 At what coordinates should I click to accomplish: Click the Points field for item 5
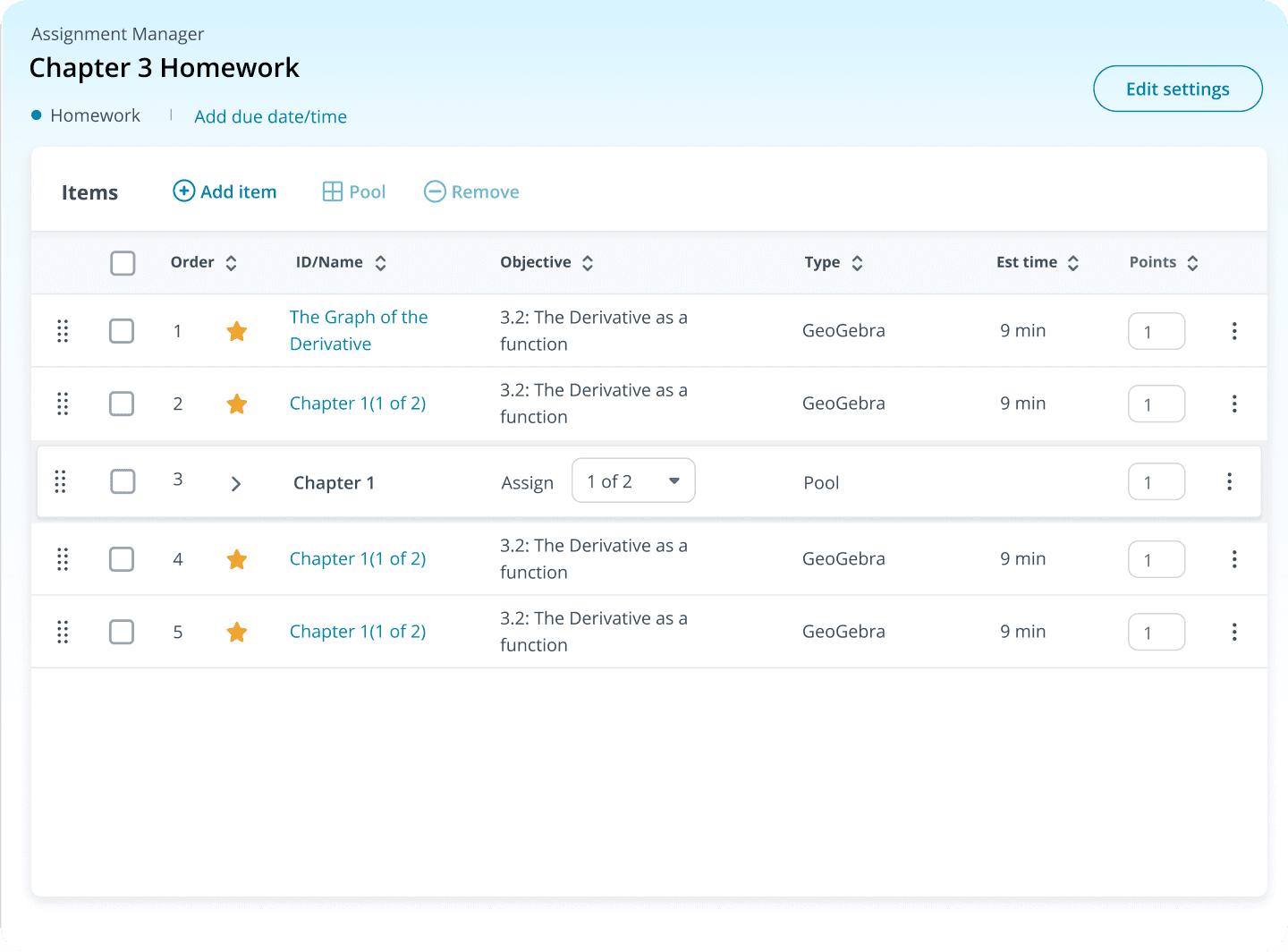click(x=1157, y=632)
